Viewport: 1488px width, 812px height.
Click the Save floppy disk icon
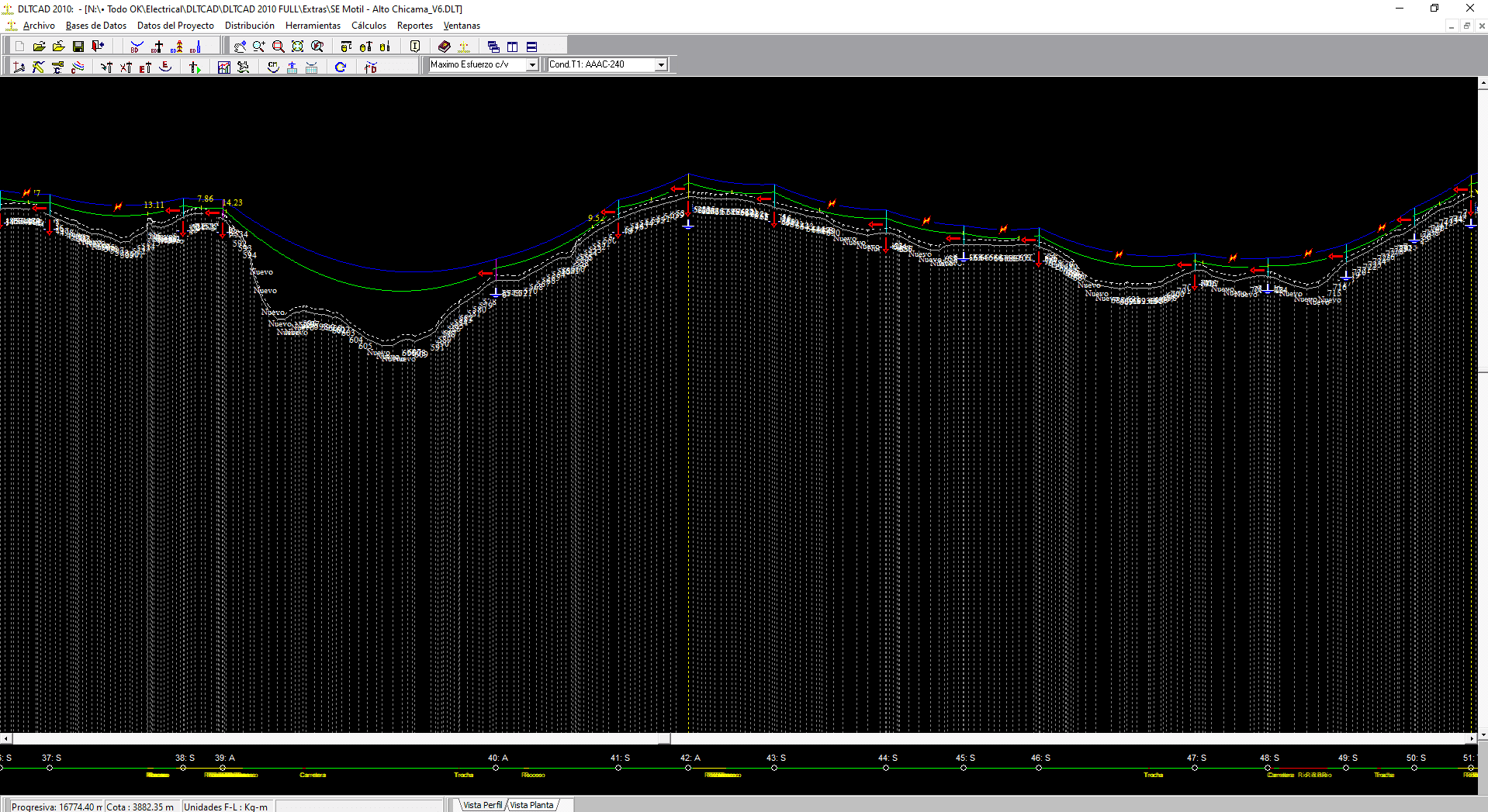point(78,47)
